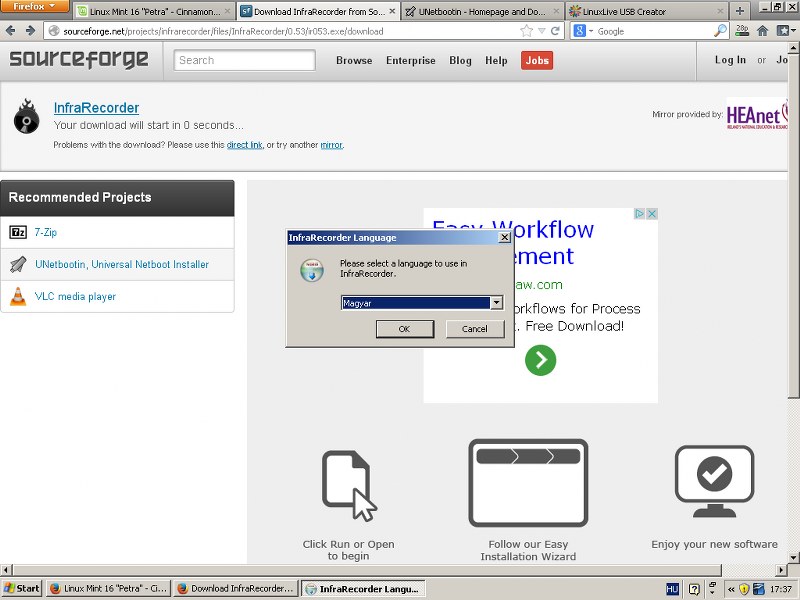Open the 7-Zip recommended project
The height and width of the screenshot is (600, 800).
(45, 232)
